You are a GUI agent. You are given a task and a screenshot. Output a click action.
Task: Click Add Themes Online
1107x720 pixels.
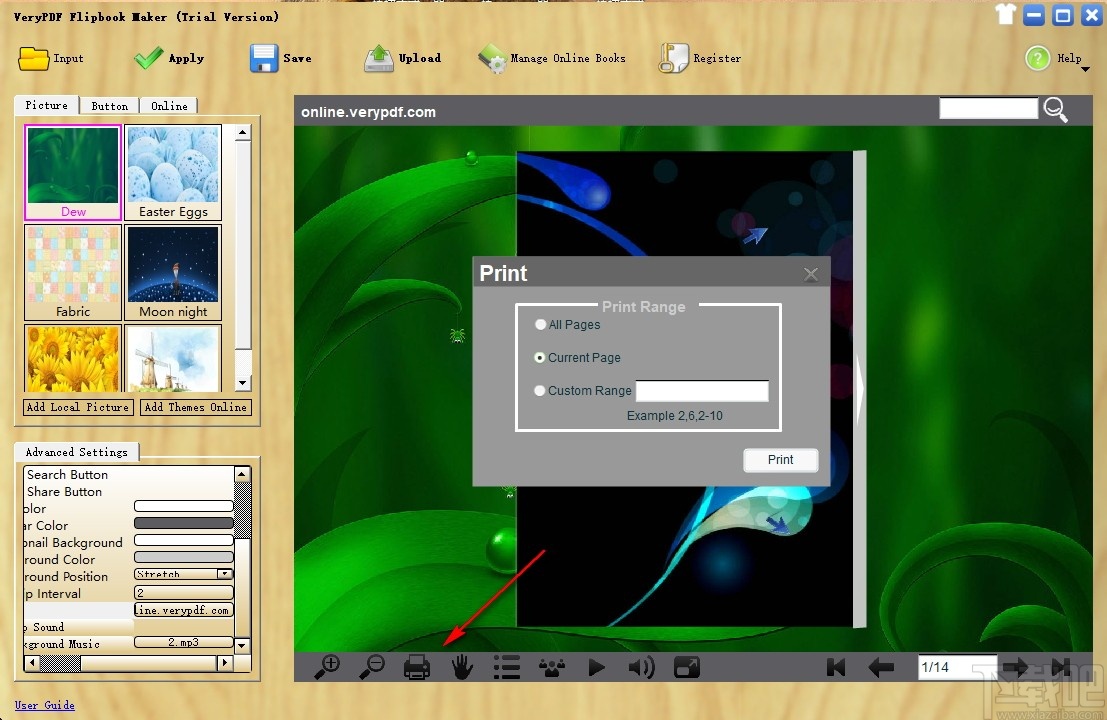point(195,407)
